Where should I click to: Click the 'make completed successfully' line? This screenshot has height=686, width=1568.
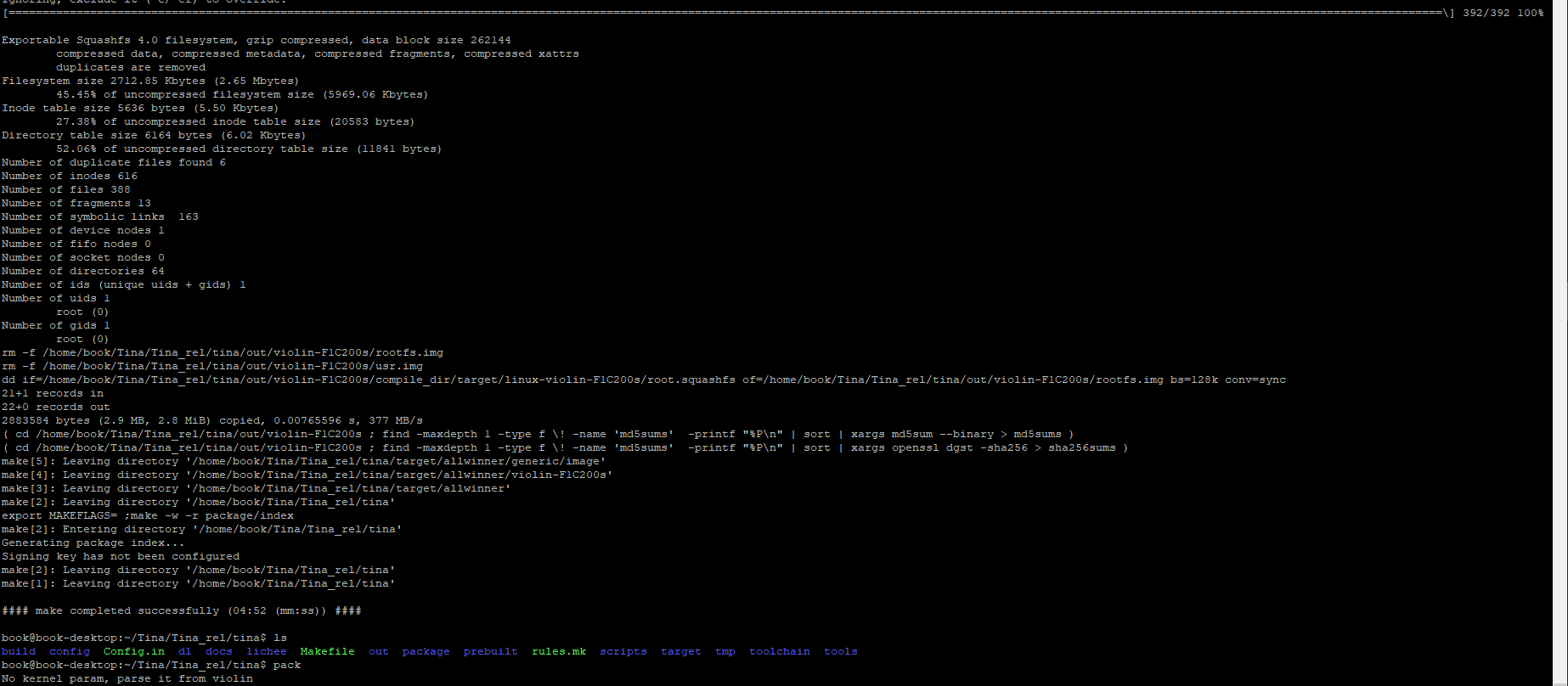point(182,610)
